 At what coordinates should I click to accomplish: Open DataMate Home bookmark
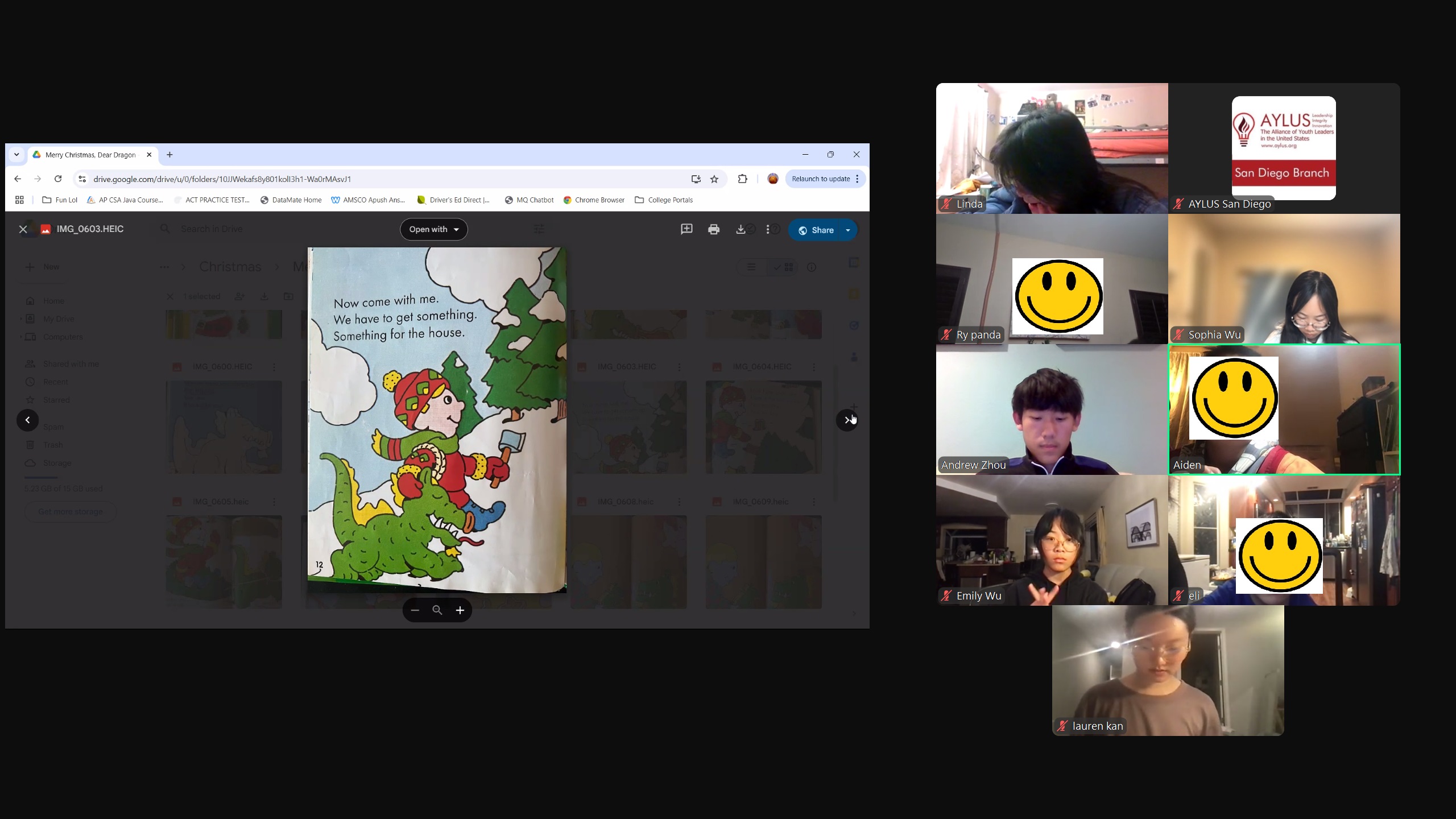pos(291,200)
